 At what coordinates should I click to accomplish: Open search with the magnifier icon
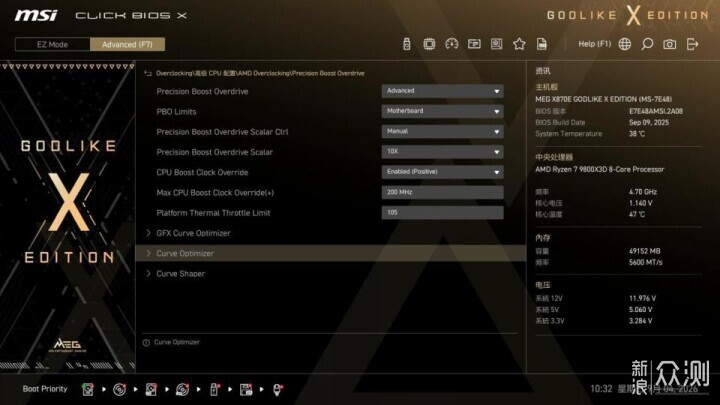coord(647,44)
